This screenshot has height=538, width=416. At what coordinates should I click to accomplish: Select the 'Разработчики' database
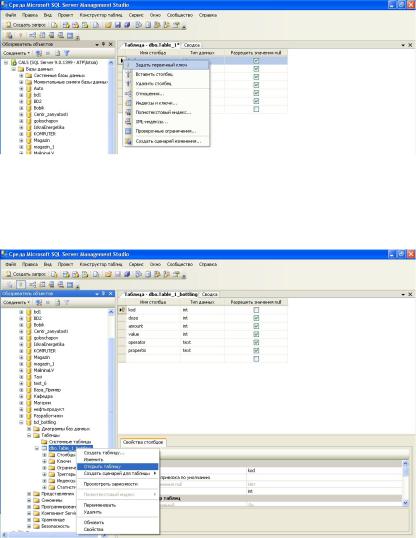pos(48,416)
